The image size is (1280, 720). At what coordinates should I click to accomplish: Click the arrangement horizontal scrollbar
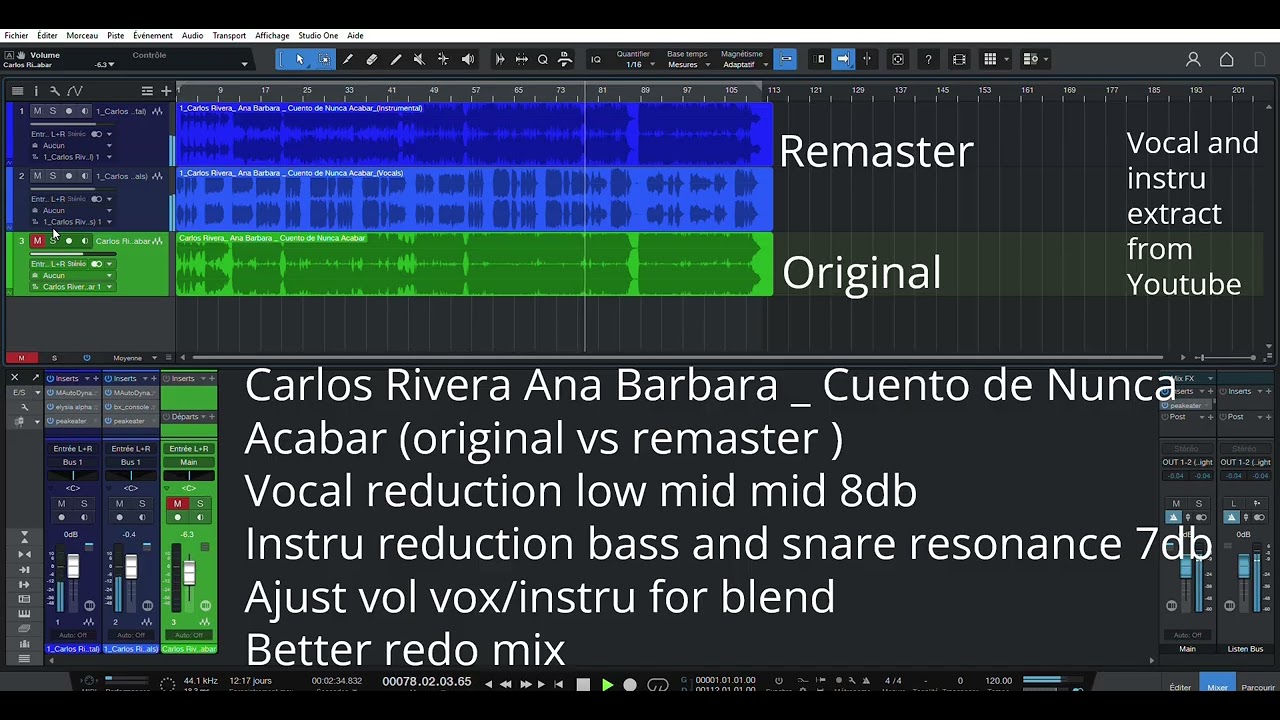pos(677,358)
